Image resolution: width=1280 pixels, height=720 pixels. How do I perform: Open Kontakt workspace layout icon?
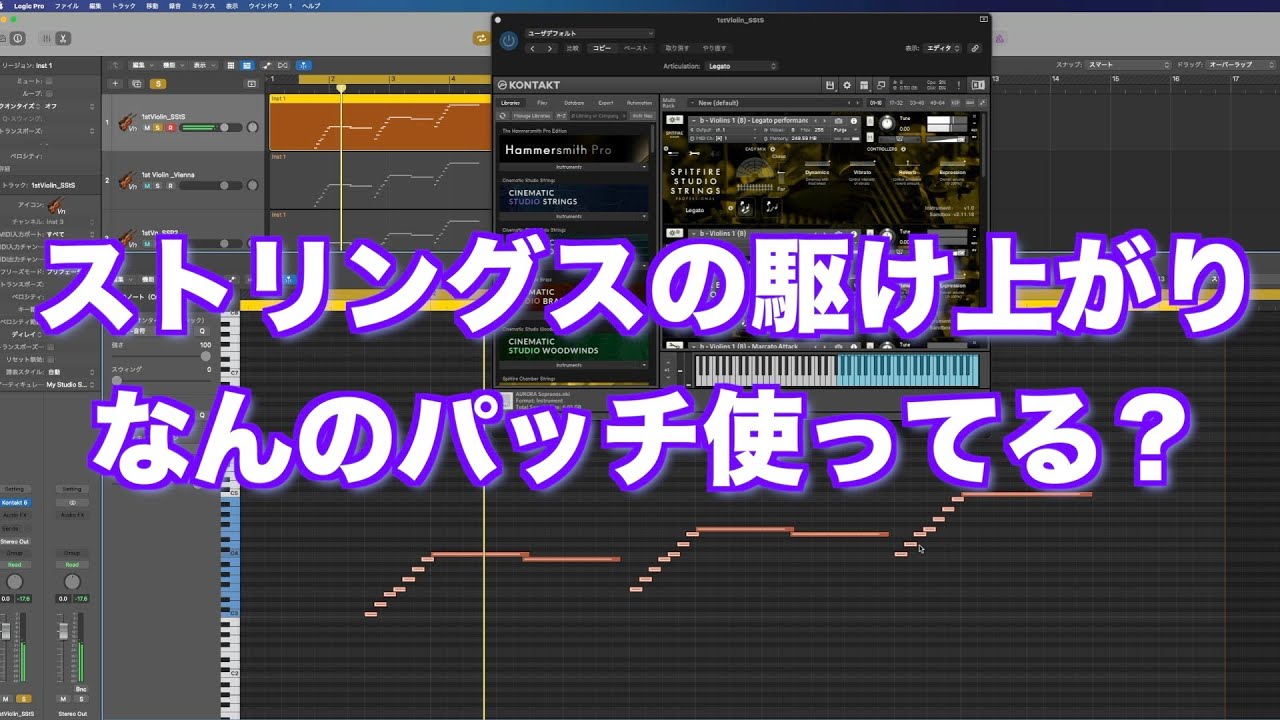coord(864,85)
